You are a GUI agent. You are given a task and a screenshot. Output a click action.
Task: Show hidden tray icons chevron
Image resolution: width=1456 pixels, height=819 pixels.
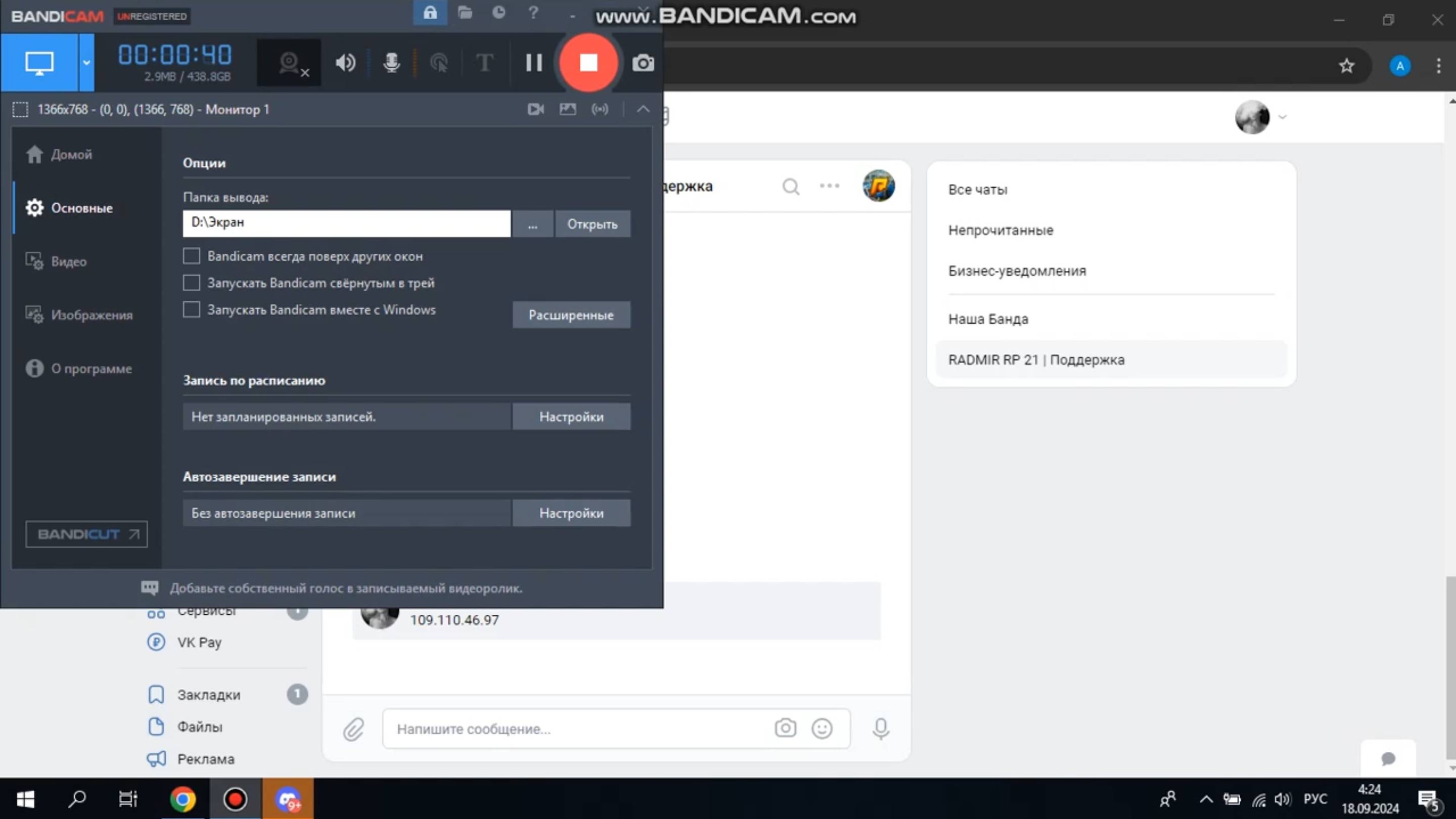tap(1206, 799)
